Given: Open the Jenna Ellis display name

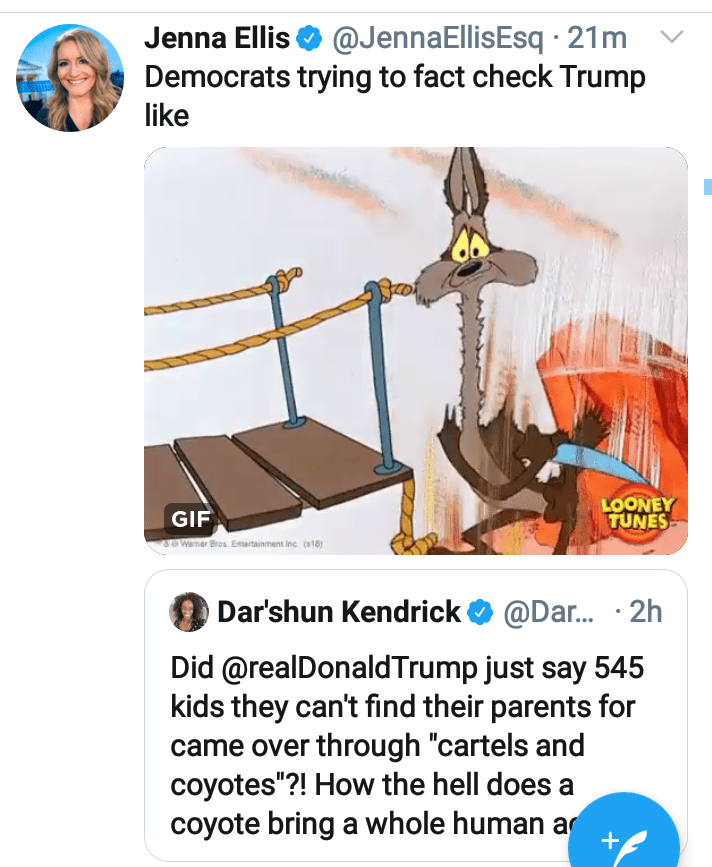Looking at the screenshot, I should [x=217, y=39].
